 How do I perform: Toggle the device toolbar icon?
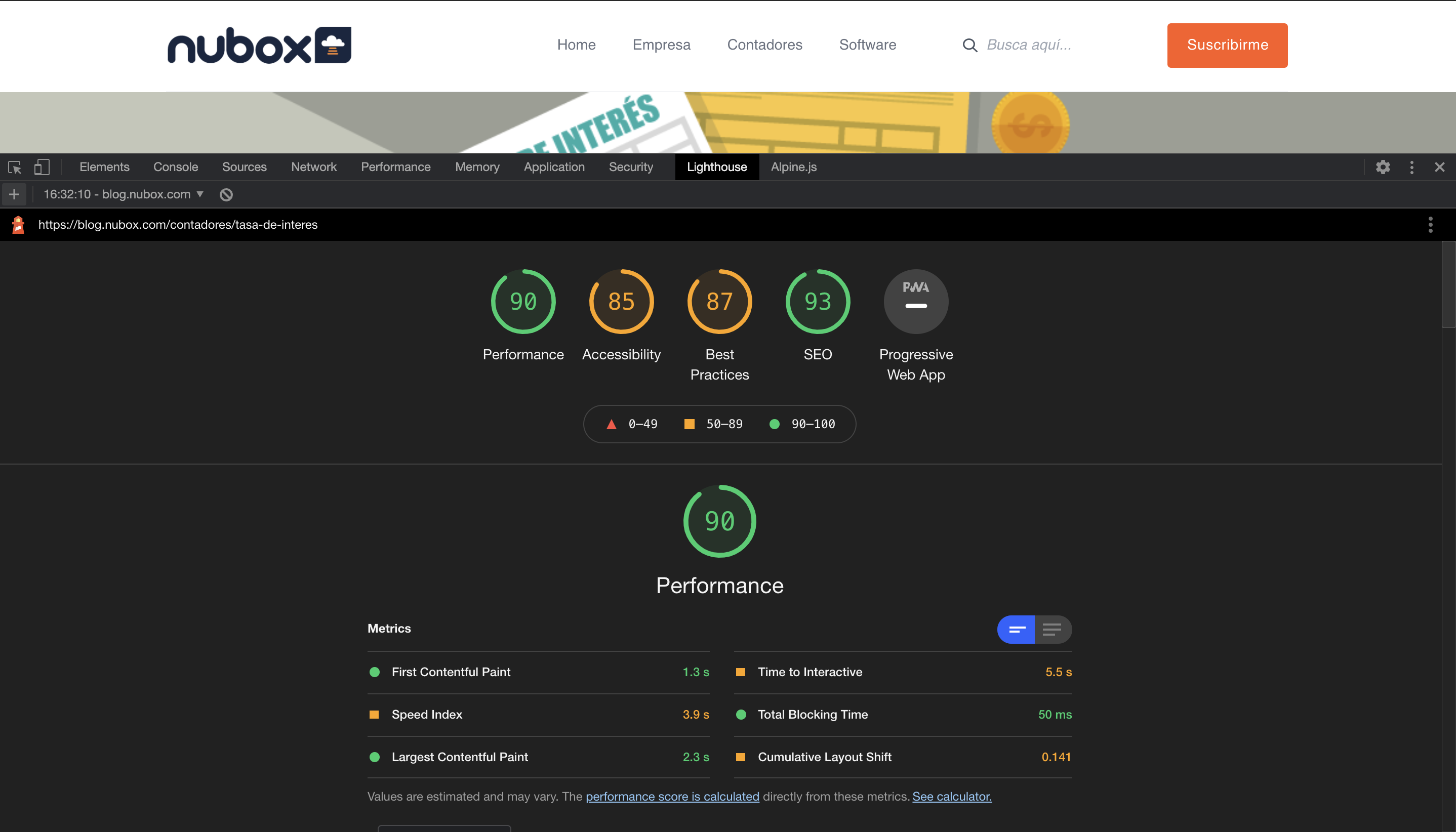42,168
